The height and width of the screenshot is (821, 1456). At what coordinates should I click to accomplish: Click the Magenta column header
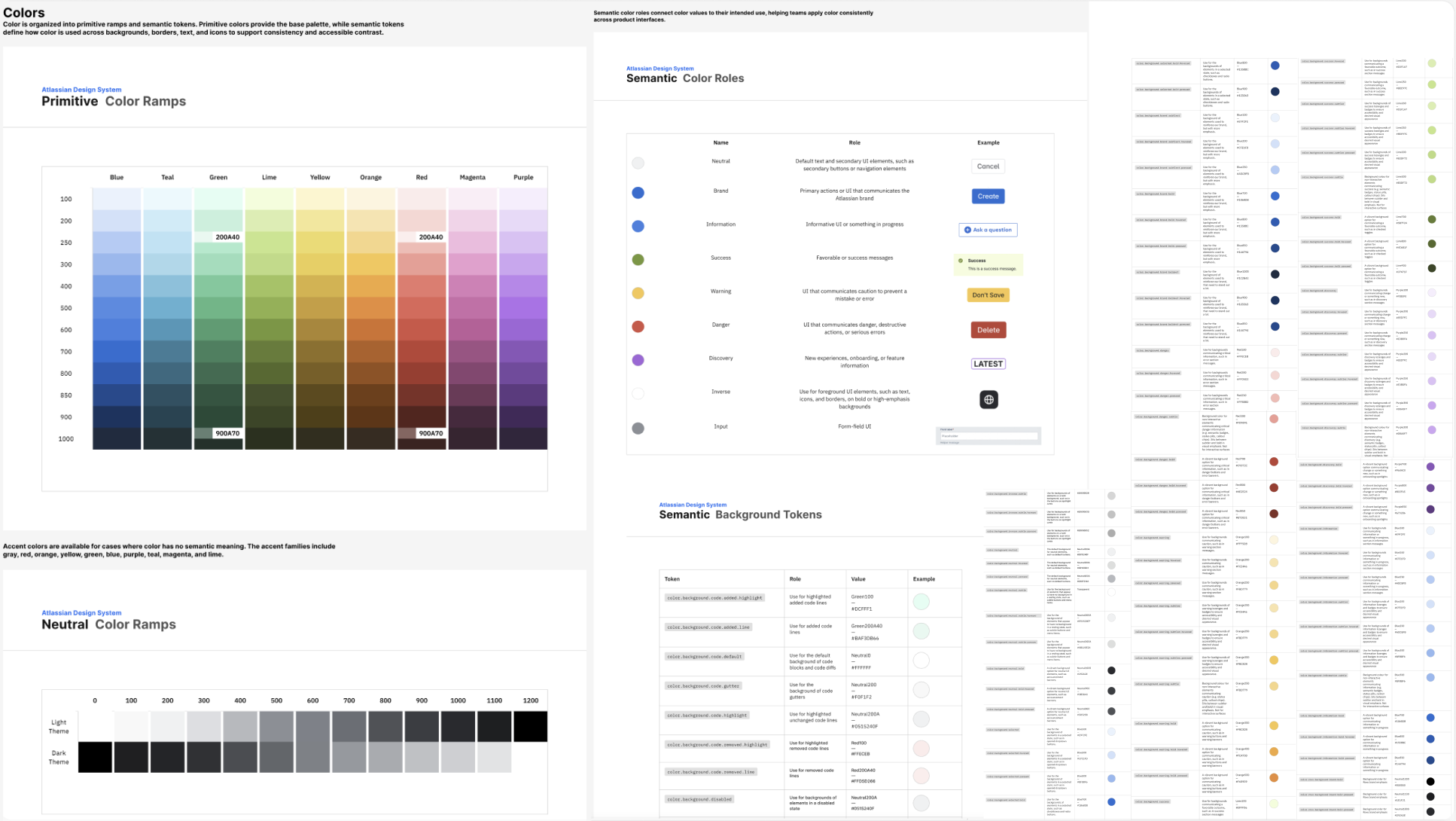[472, 178]
